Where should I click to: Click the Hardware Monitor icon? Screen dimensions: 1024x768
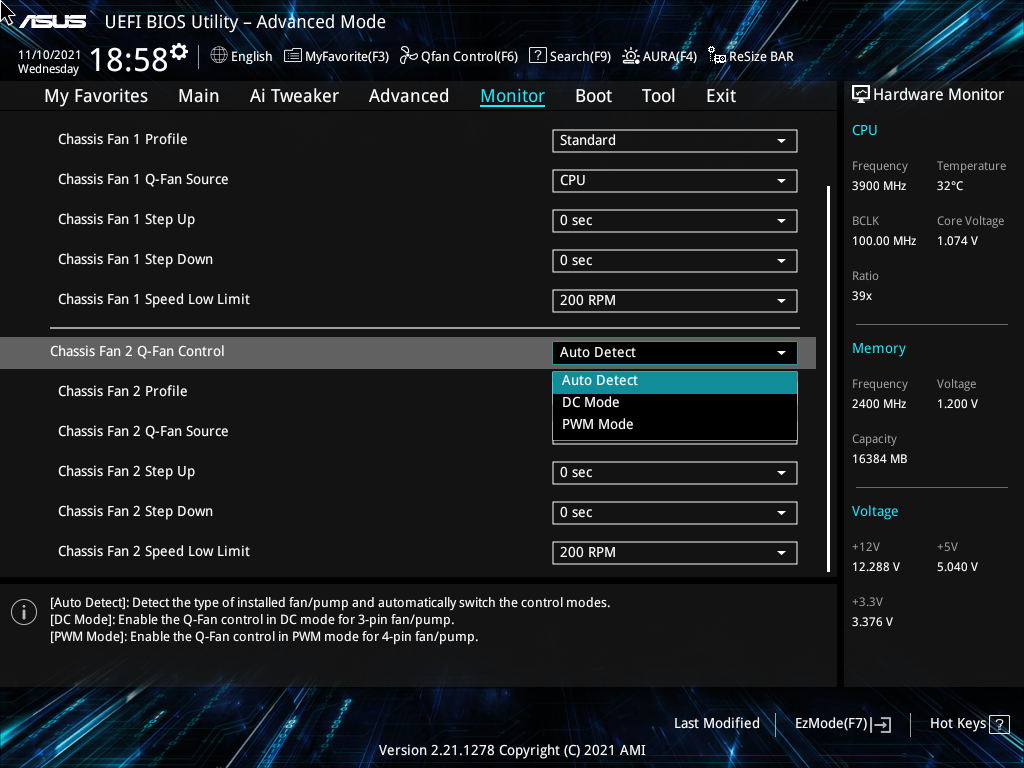(x=861, y=95)
